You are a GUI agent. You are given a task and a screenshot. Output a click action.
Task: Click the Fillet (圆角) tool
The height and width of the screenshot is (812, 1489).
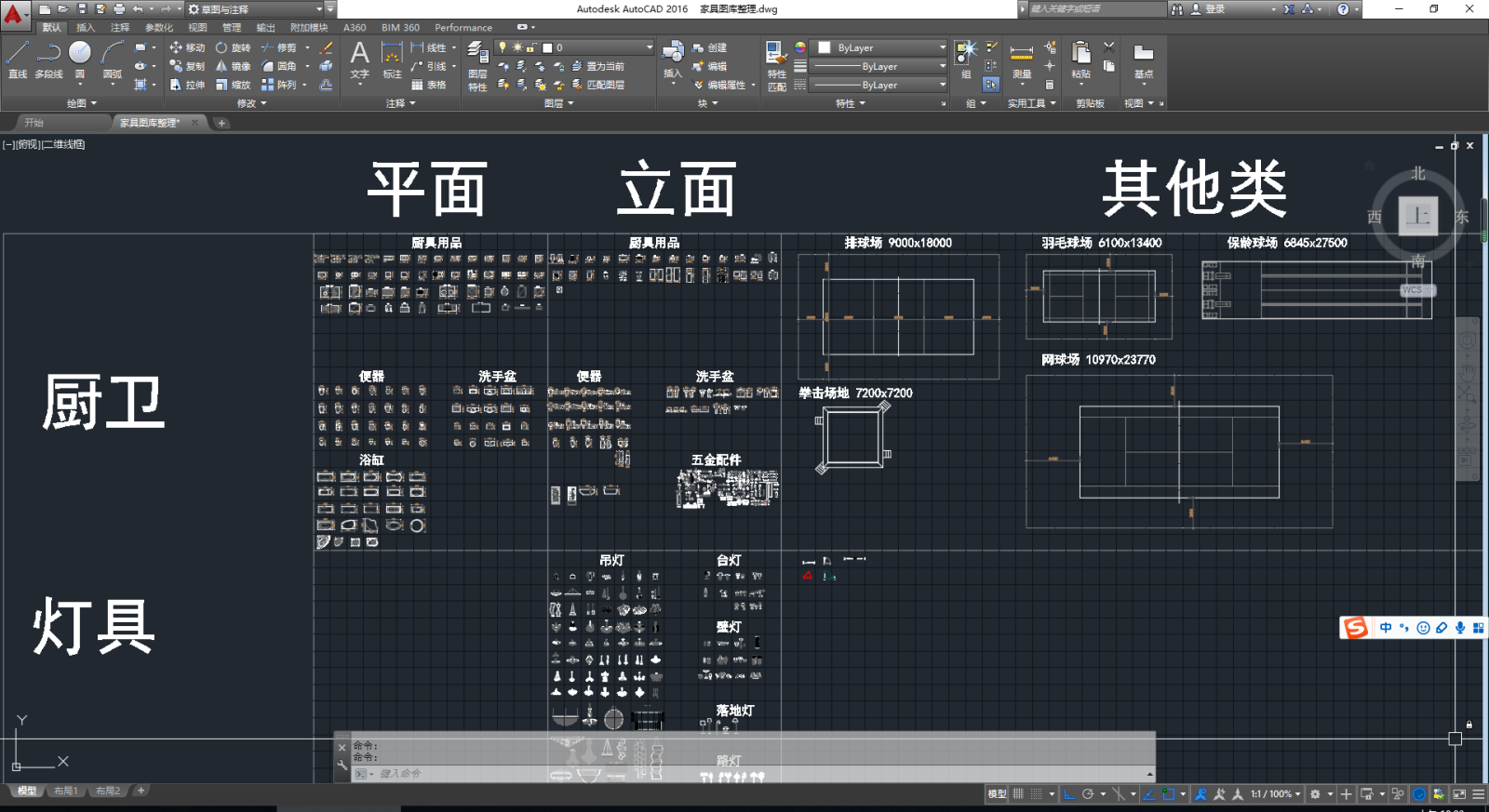[278, 66]
